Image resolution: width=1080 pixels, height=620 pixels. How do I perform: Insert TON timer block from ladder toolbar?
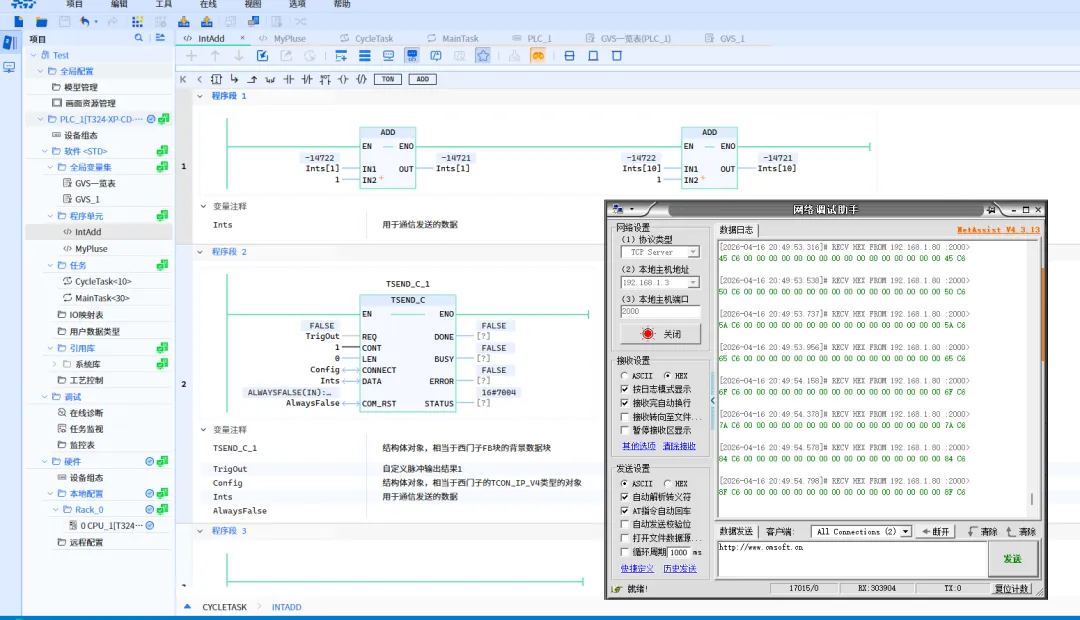pyautogui.click(x=388, y=79)
